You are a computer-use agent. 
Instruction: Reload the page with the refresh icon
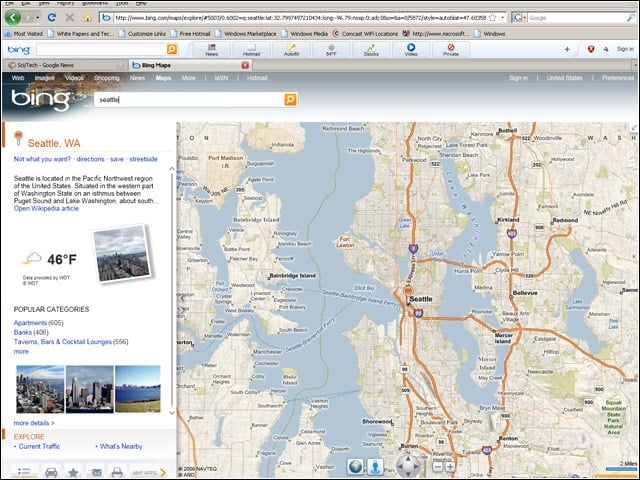tap(51, 18)
